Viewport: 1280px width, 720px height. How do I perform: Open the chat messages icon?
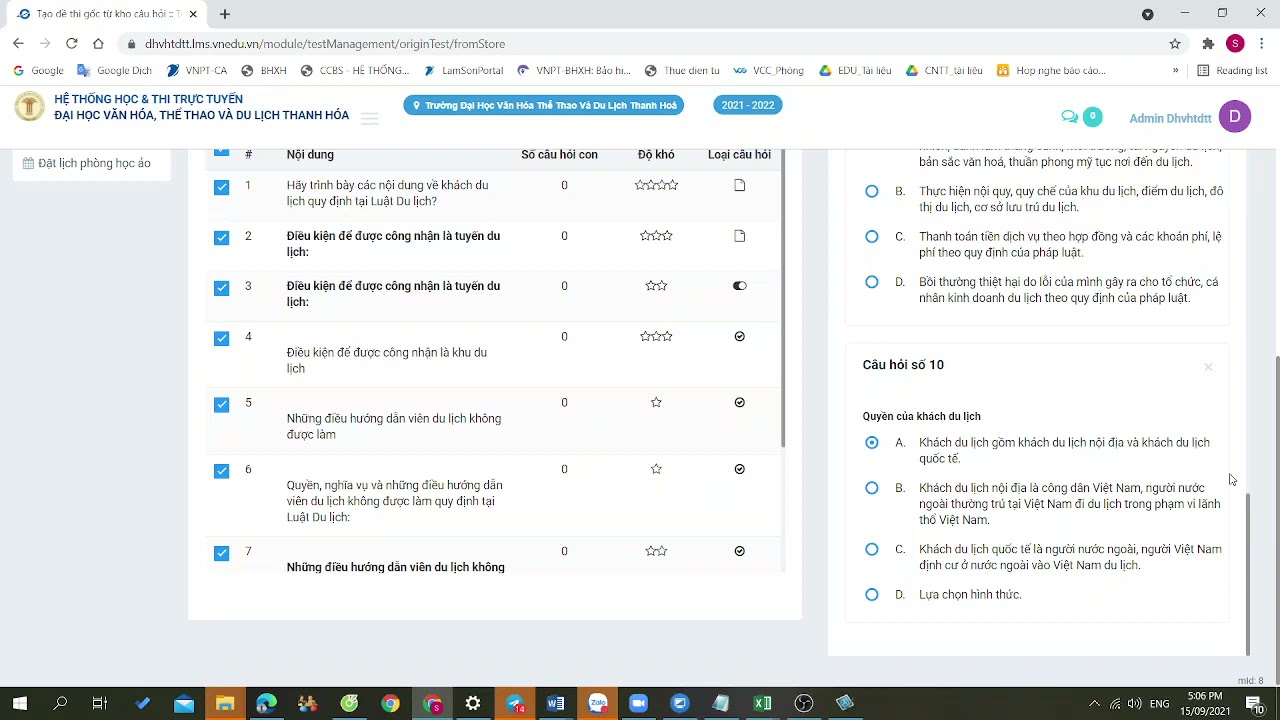[x=1069, y=117]
